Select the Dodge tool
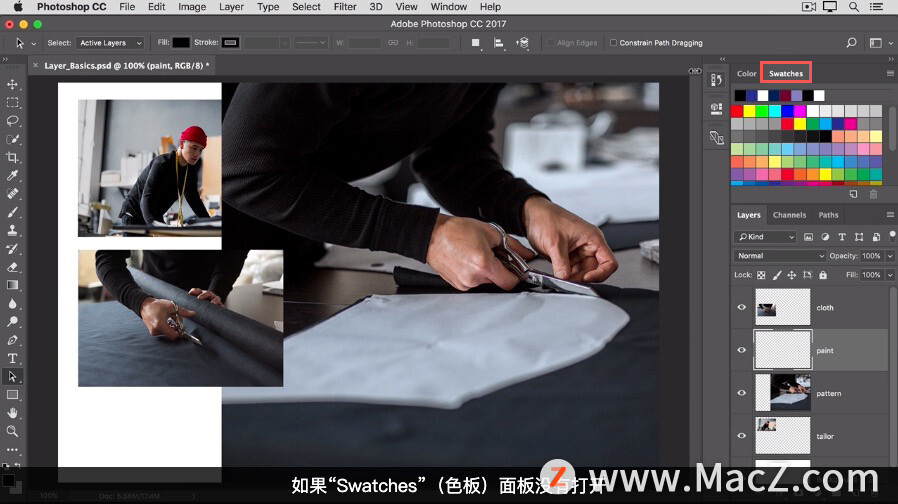898x504 pixels. point(12,322)
